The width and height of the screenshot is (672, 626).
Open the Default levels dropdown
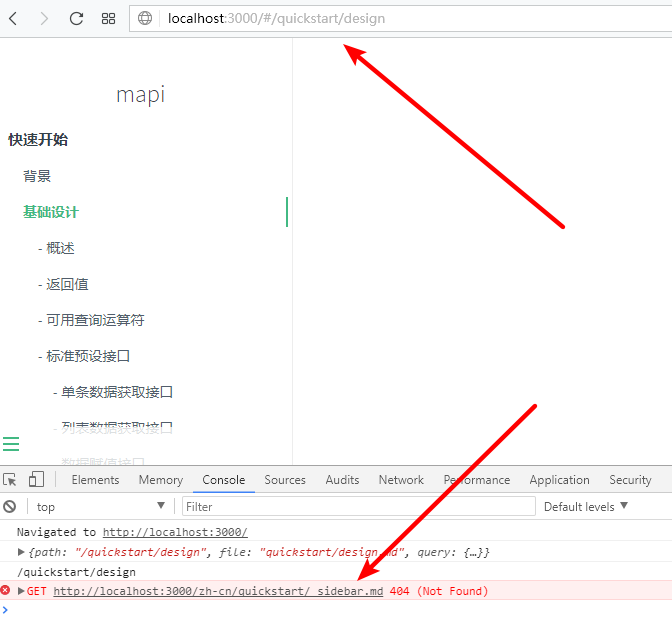[x=585, y=506]
